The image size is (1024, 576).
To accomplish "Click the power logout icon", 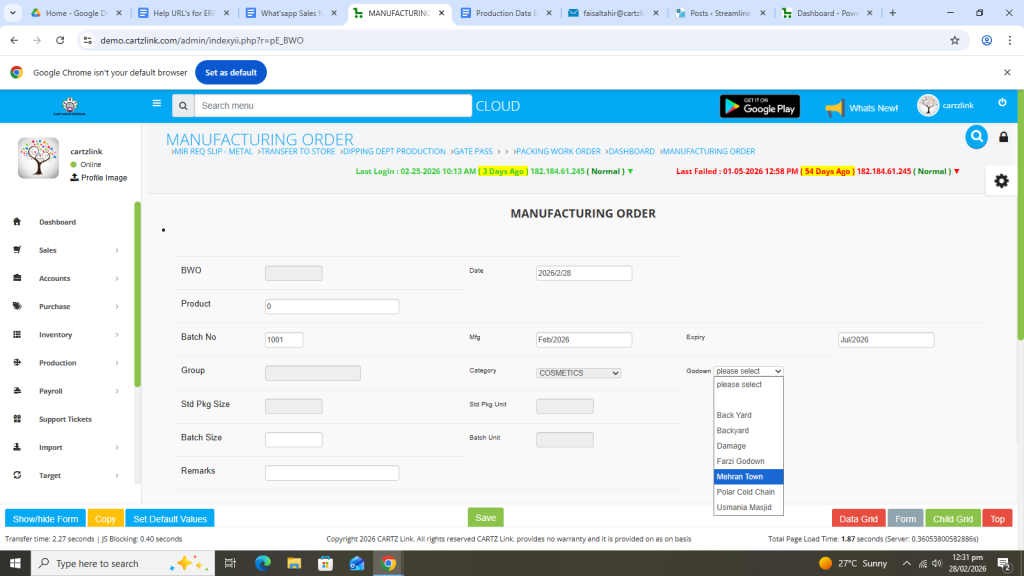I will [1002, 103].
